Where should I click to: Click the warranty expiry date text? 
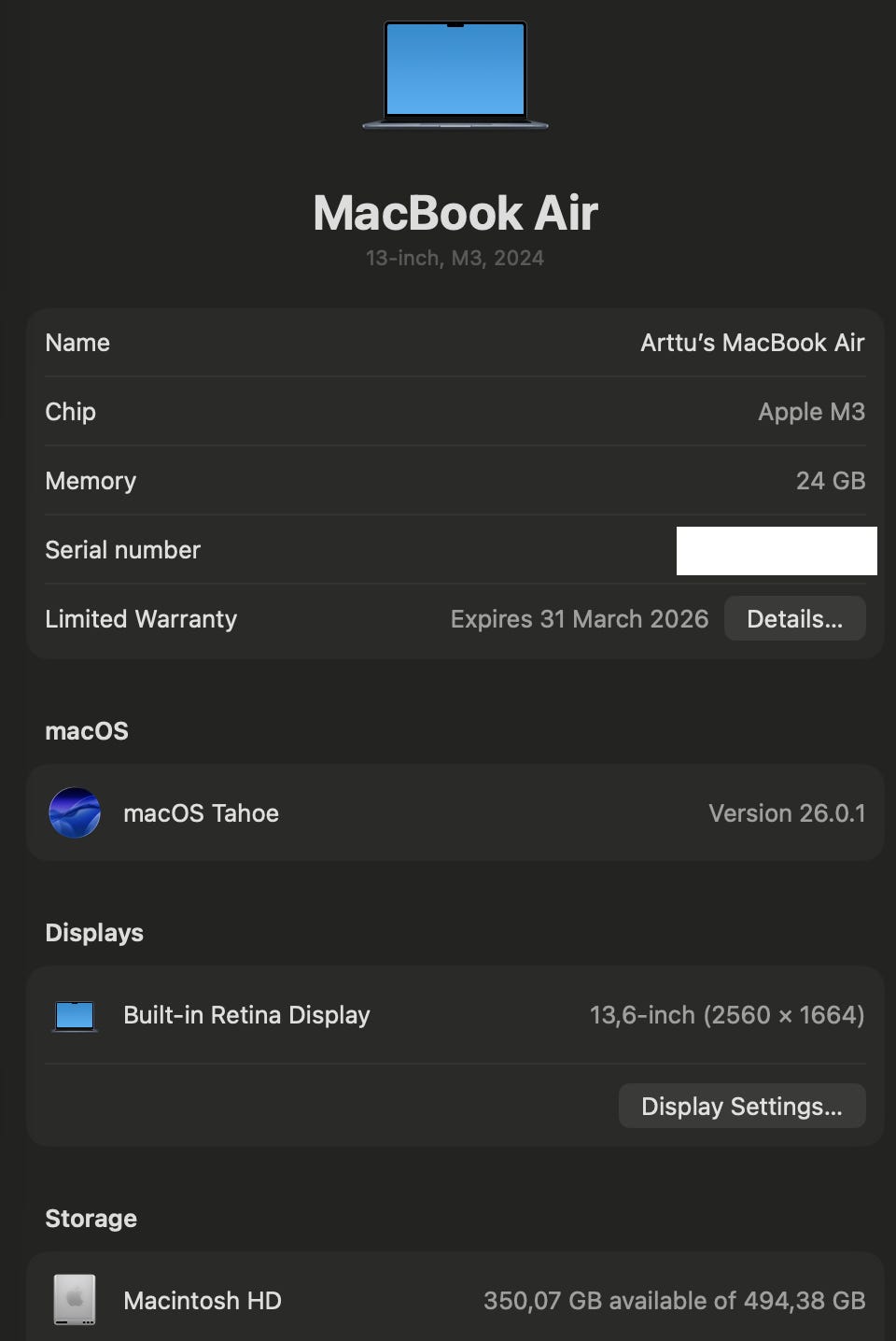coord(580,619)
